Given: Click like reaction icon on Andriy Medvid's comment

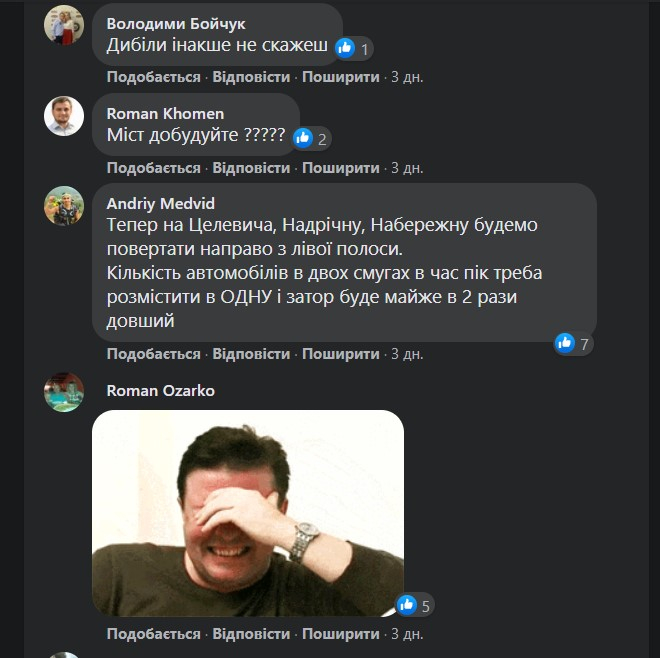Looking at the screenshot, I should click(x=566, y=343).
